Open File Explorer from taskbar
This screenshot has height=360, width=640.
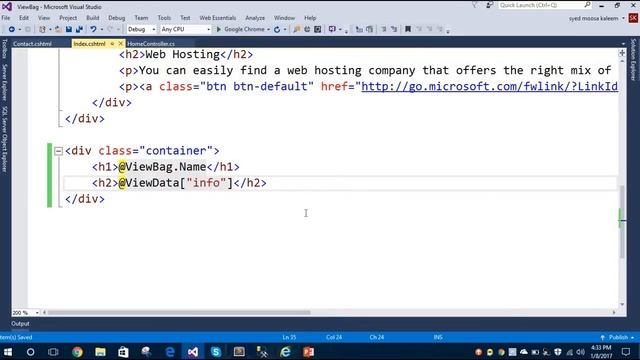[x=100, y=352]
